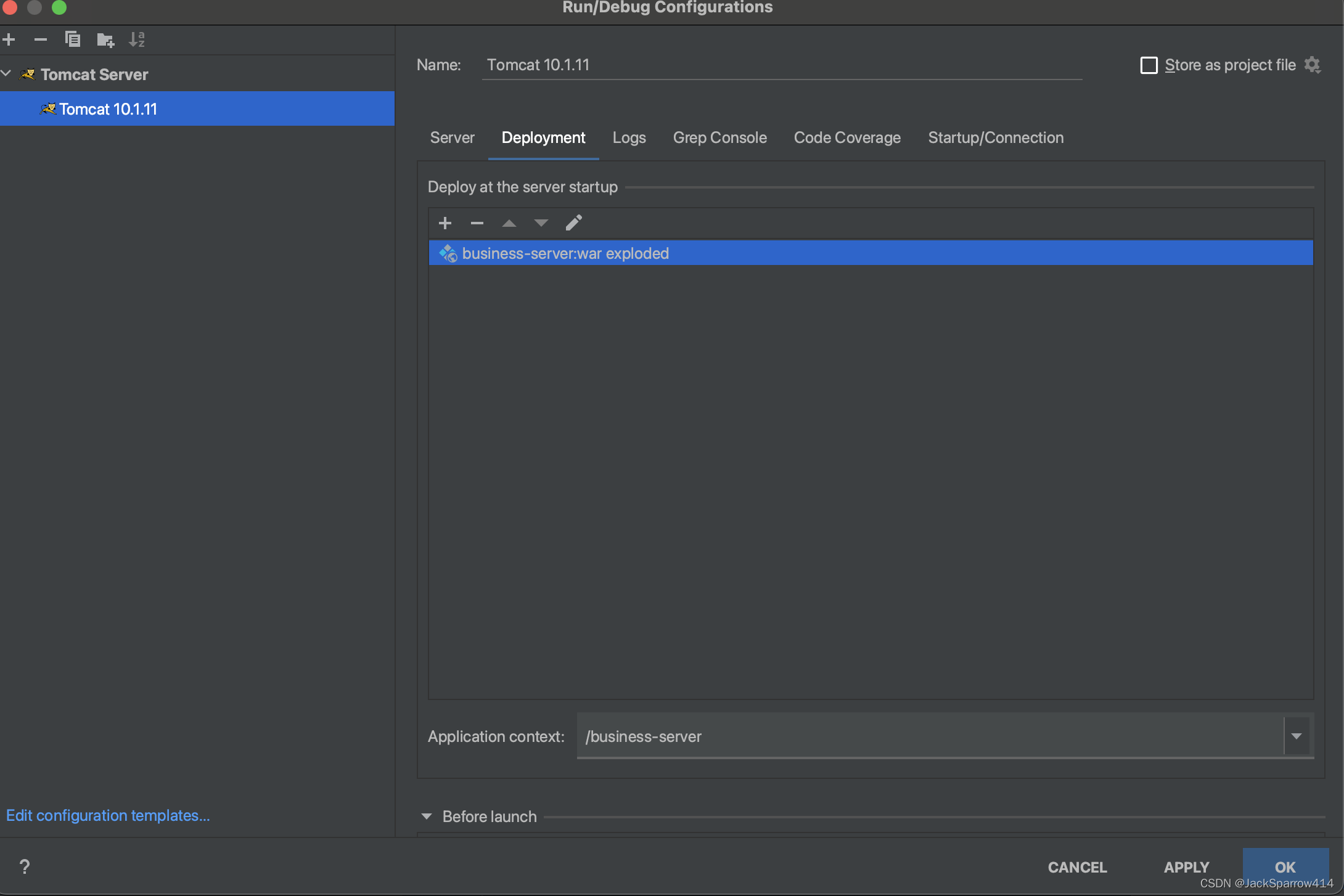Open the Logs tab
Image resolution: width=1344 pixels, height=896 pixels.
pyautogui.click(x=629, y=137)
